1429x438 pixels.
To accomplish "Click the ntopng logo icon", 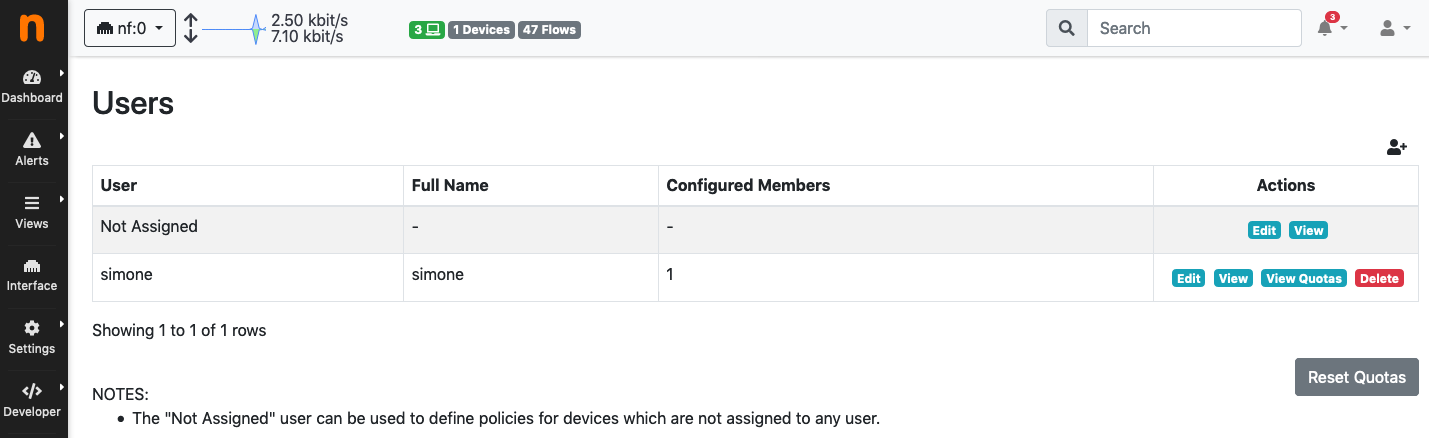I will click(x=33, y=28).
